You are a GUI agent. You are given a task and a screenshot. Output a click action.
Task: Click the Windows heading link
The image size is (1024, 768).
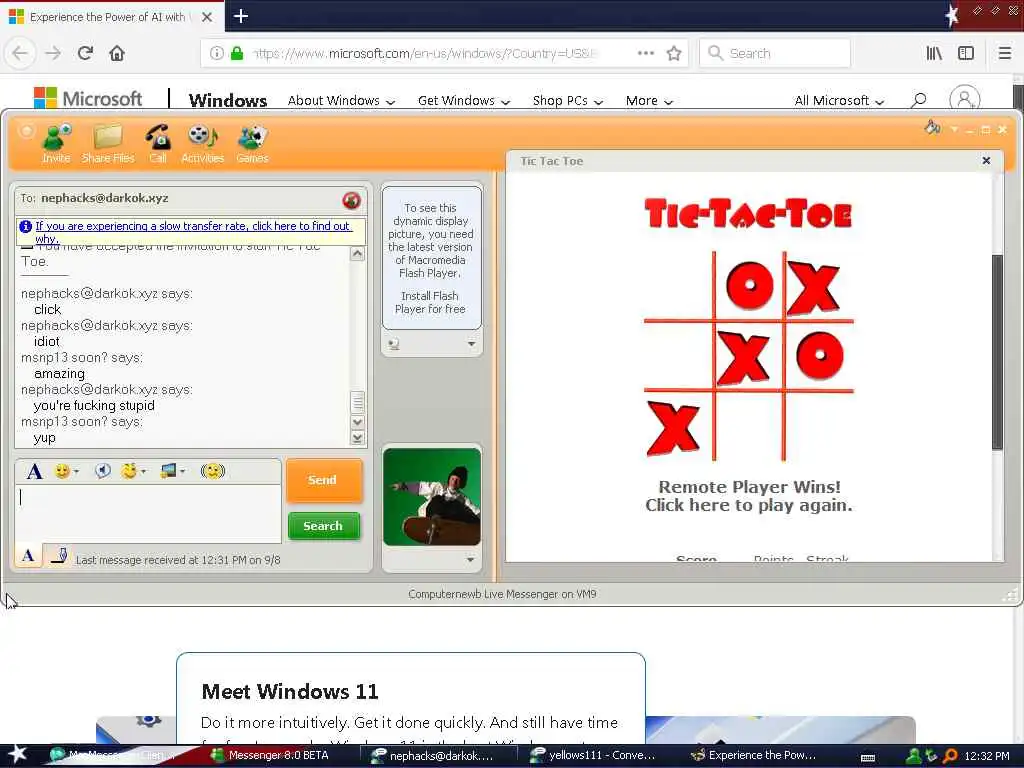tap(228, 101)
